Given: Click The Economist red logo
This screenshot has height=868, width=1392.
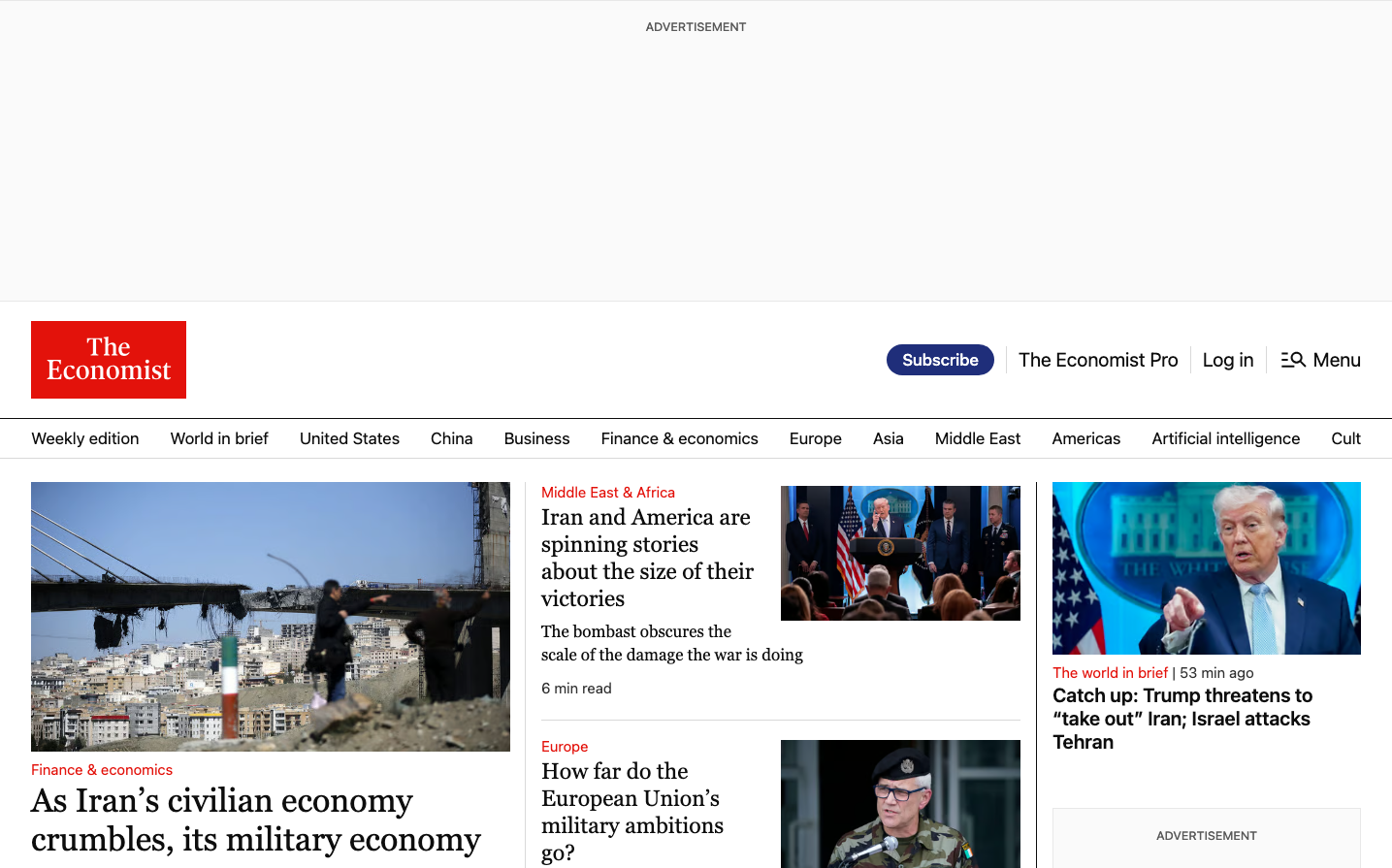Looking at the screenshot, I should 109,360.
